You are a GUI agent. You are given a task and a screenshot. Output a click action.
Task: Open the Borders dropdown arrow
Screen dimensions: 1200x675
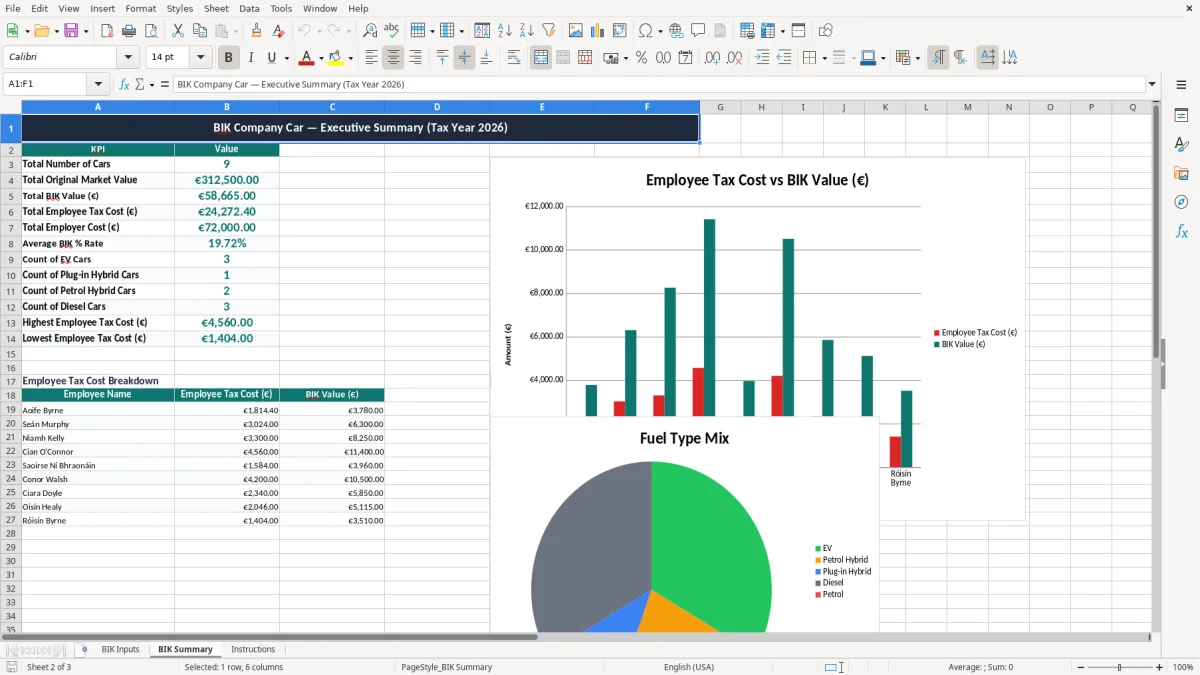coord(827,58)
